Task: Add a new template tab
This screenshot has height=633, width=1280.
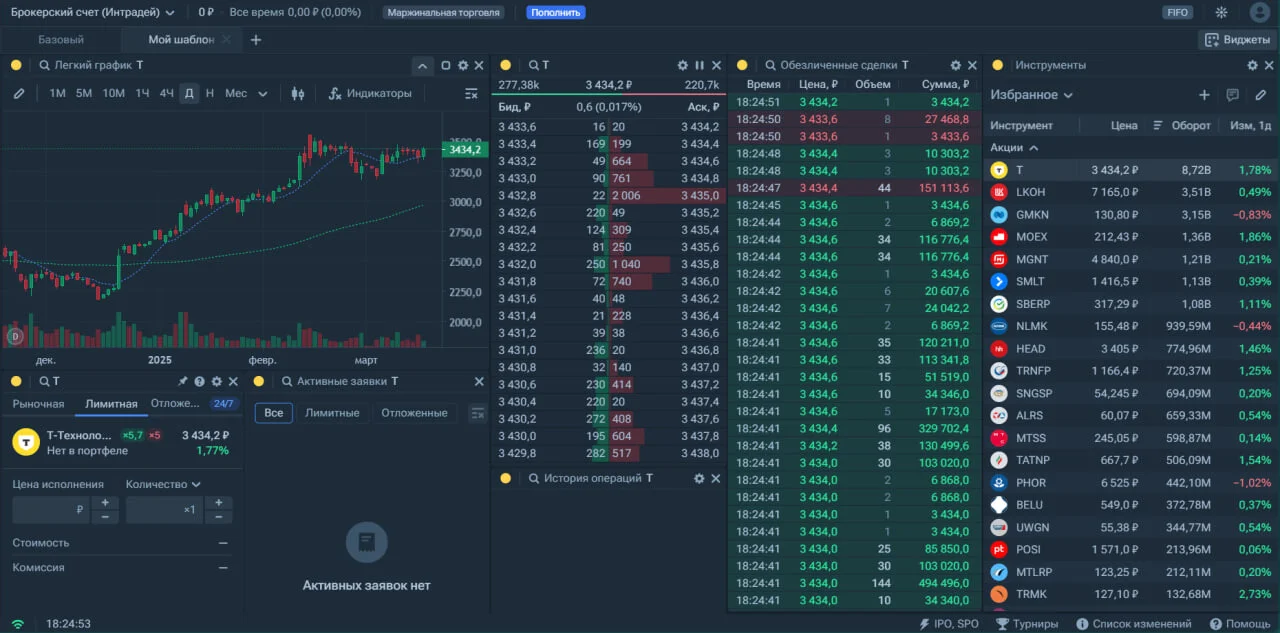Action: coord(256,40)
